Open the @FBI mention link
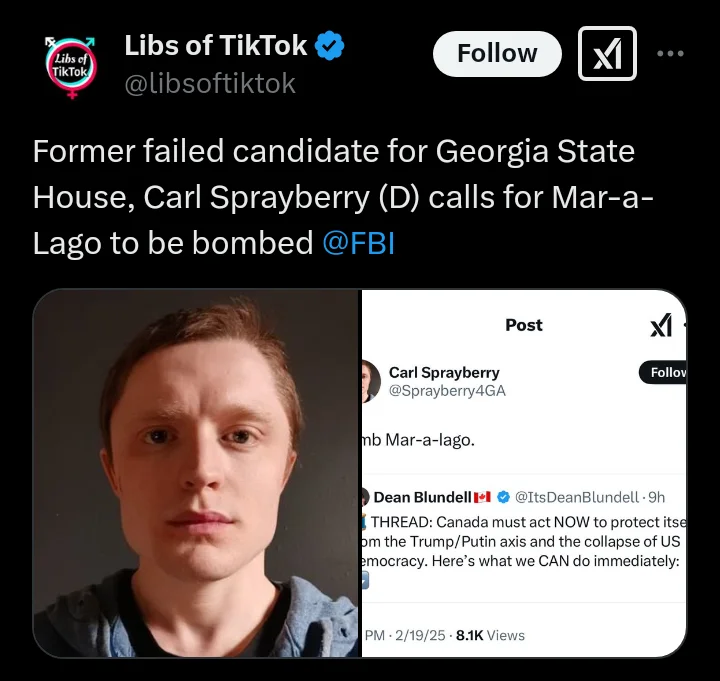This screenshot has height=681, width=720. click(x=358, y=242)
